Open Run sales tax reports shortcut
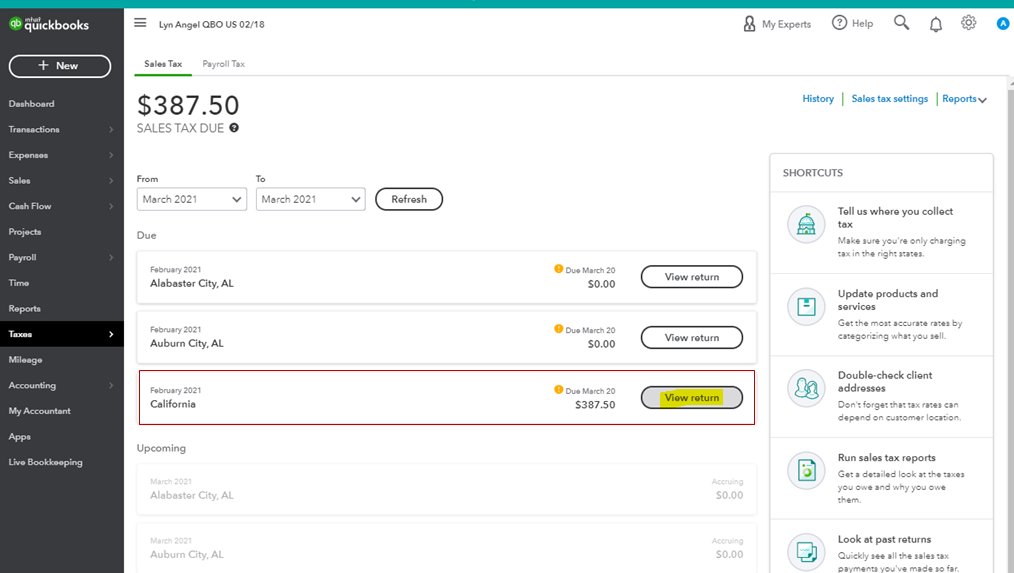Screen dimensions: 1014x573 [881, 478]
